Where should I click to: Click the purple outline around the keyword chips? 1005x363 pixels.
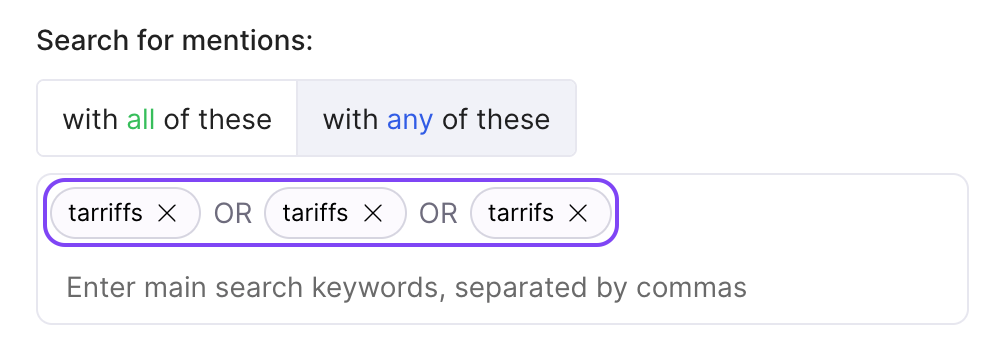pyautogui.click(x=331, y=180)
